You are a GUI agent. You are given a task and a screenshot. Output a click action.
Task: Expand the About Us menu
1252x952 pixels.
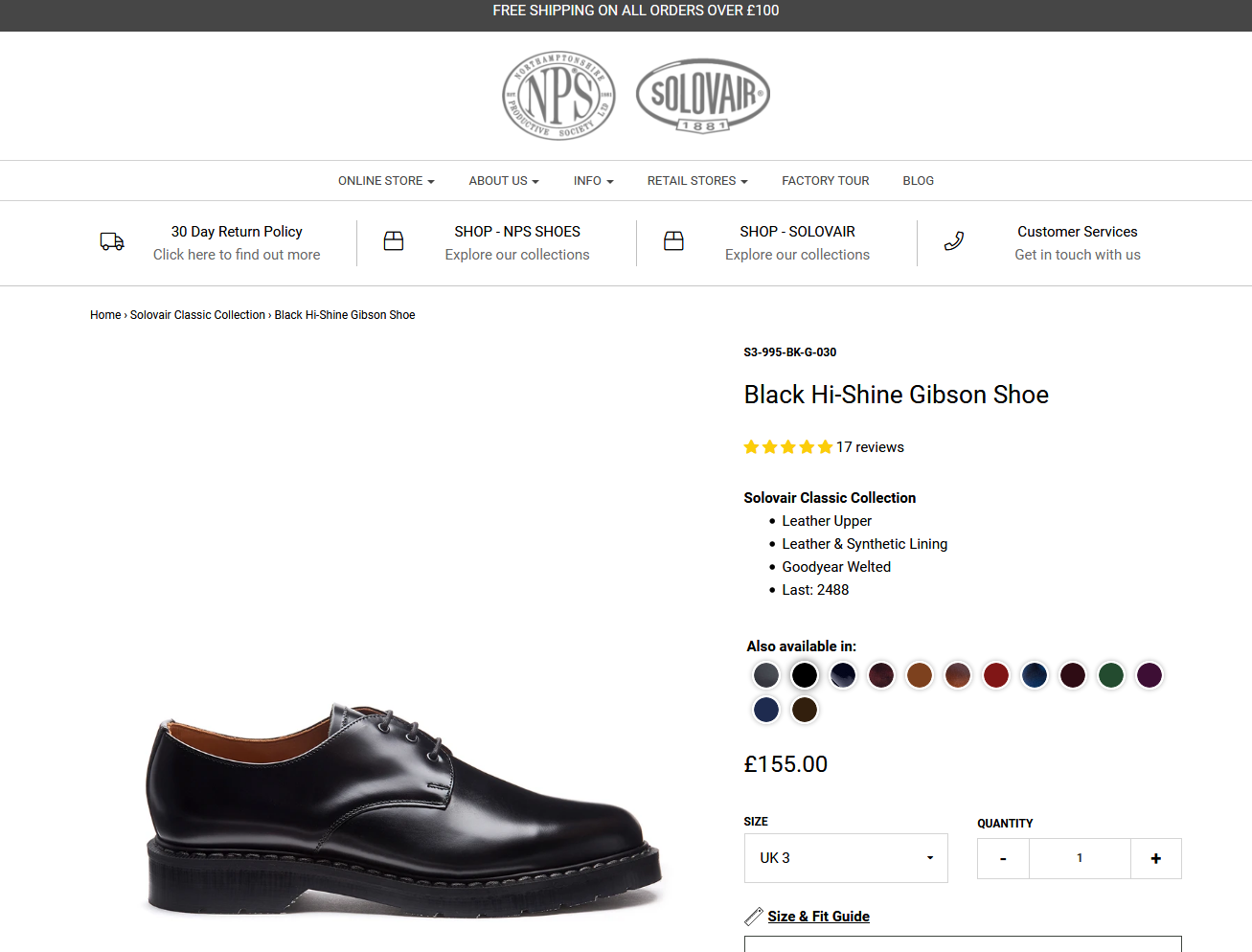pyautogui.click(x=504, y=181)
